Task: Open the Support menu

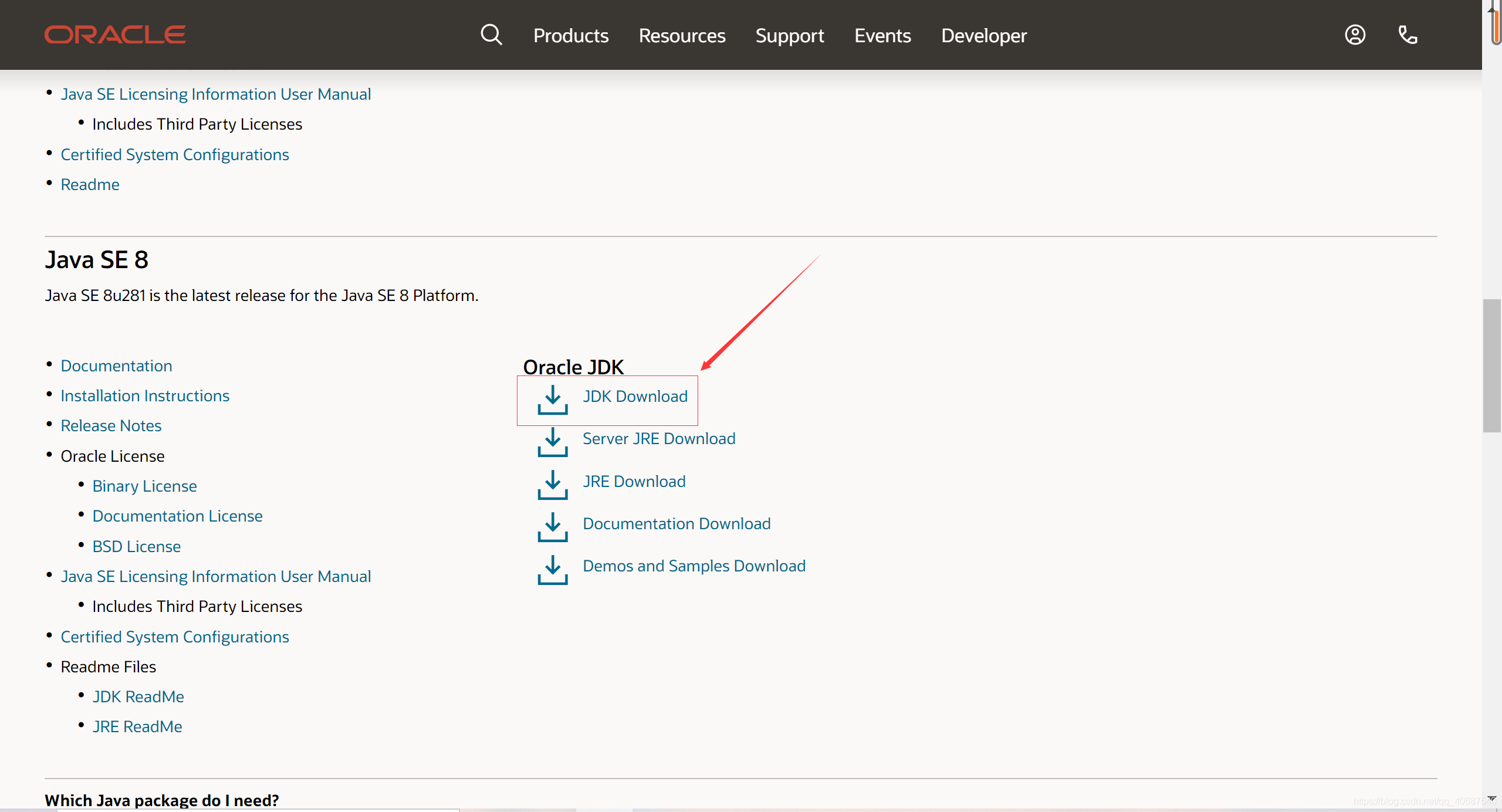Action: click(789, 36)
